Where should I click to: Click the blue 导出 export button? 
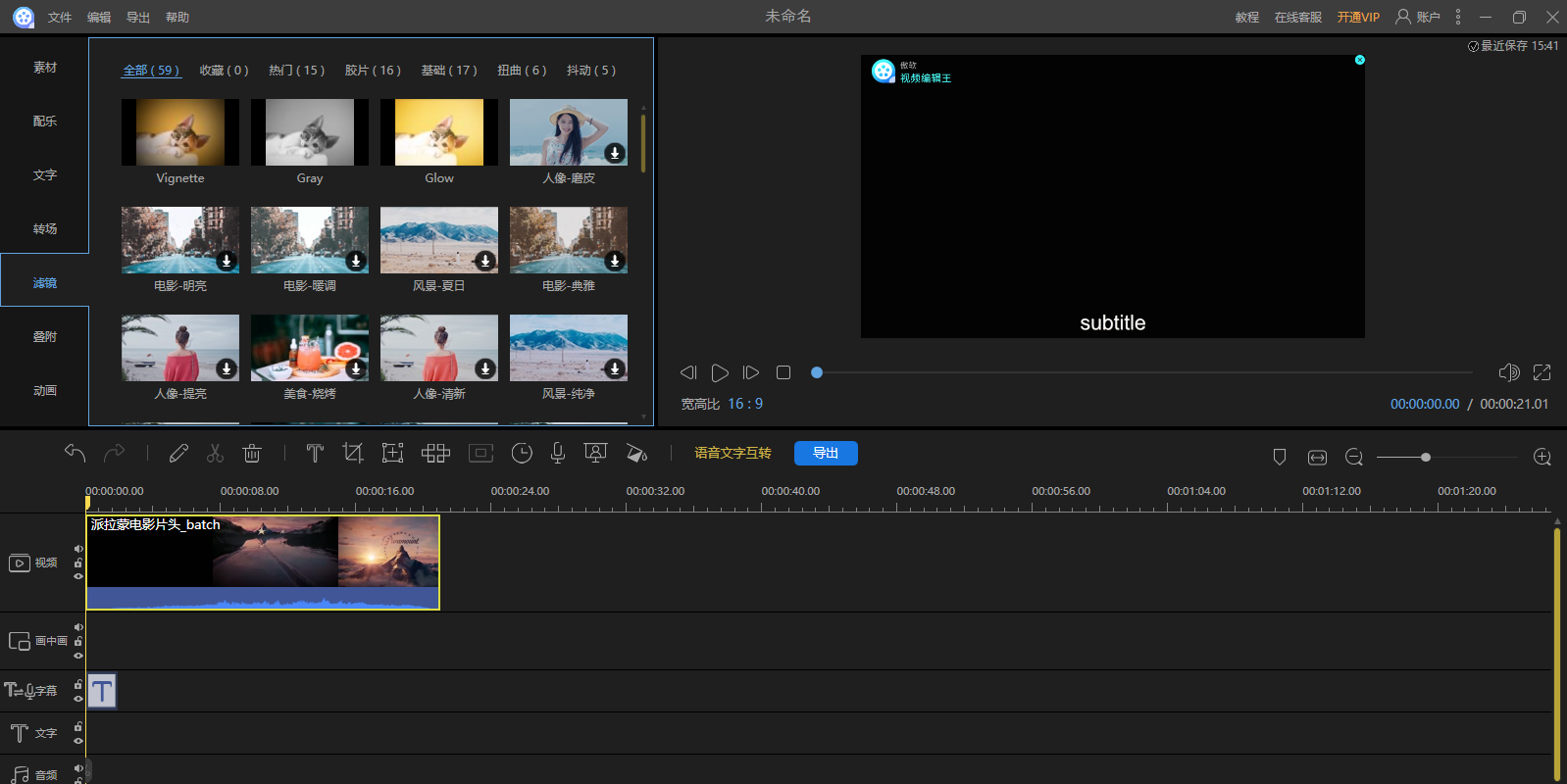point(826,453)
